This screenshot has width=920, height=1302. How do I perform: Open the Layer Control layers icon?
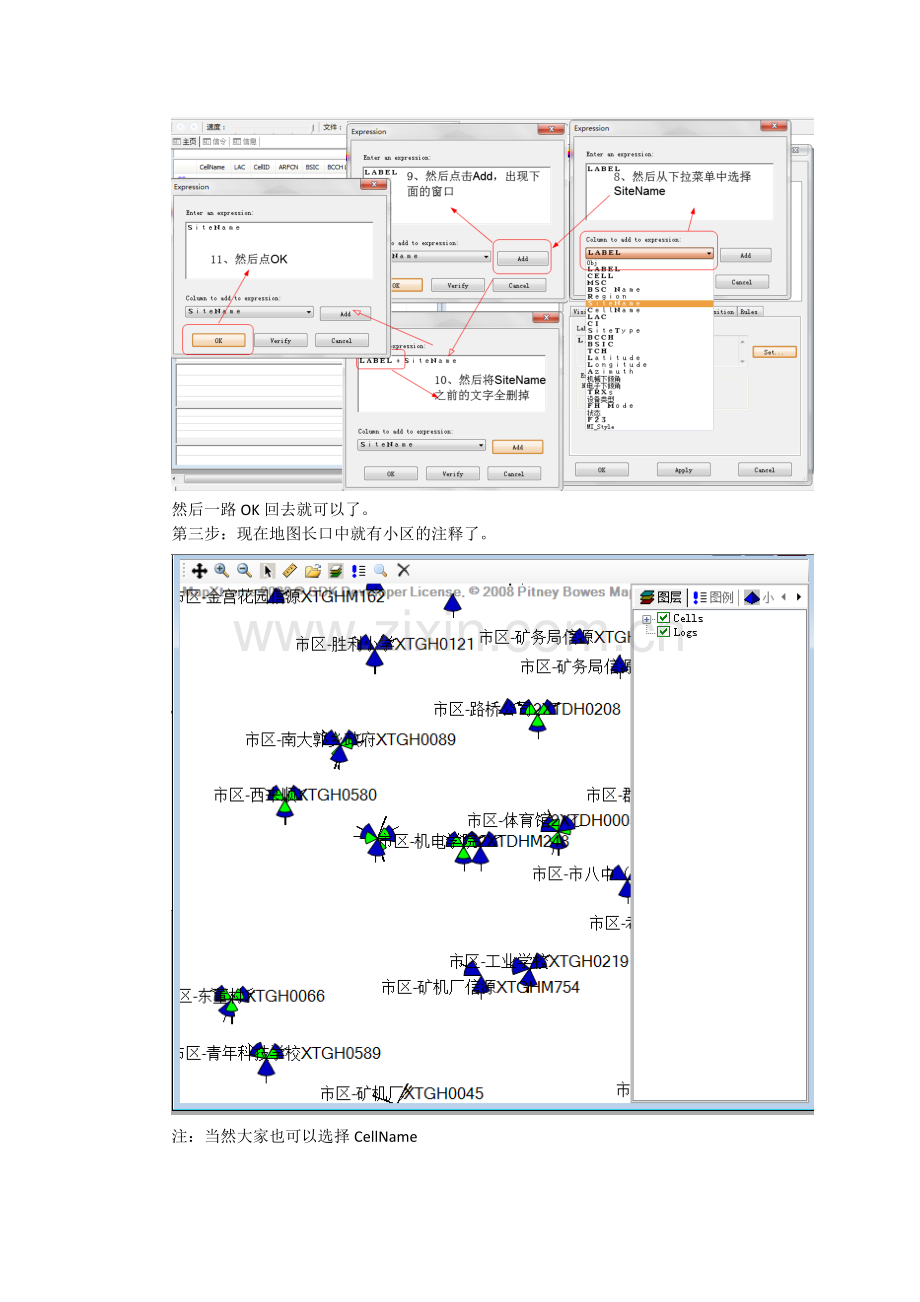coord(335,570)
